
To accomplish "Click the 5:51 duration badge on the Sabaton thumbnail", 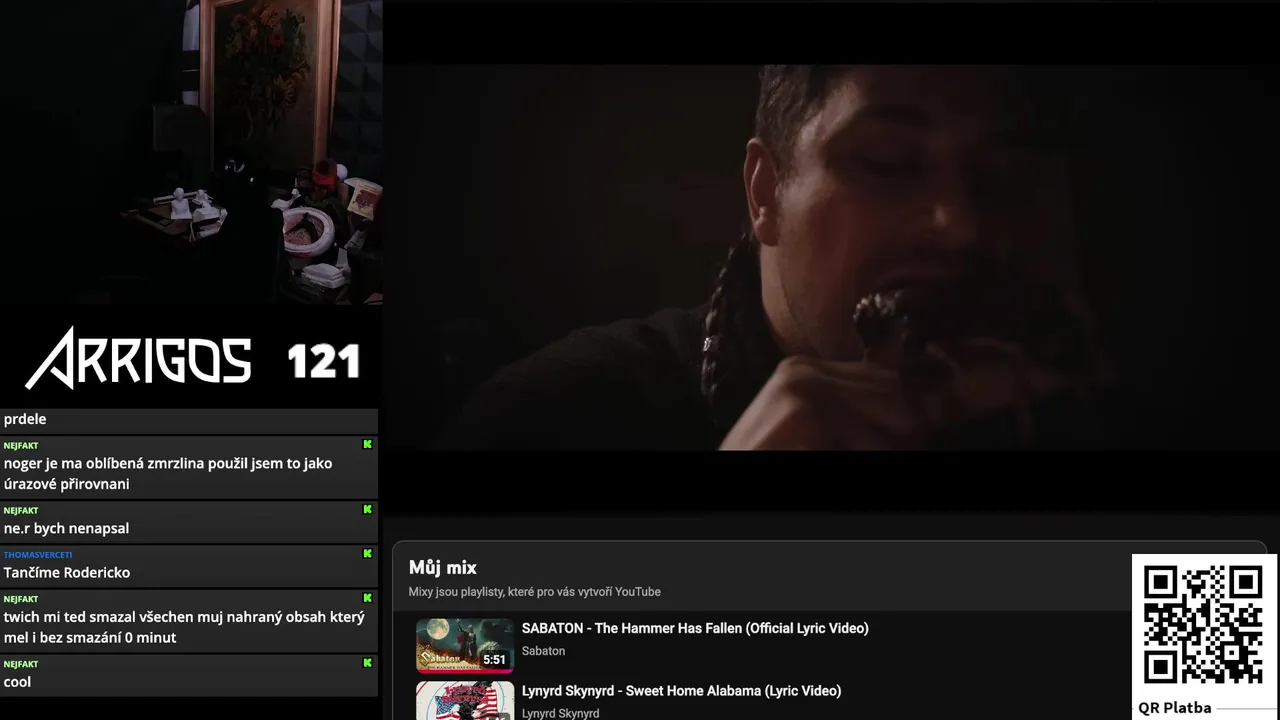I will pos(494,660).
